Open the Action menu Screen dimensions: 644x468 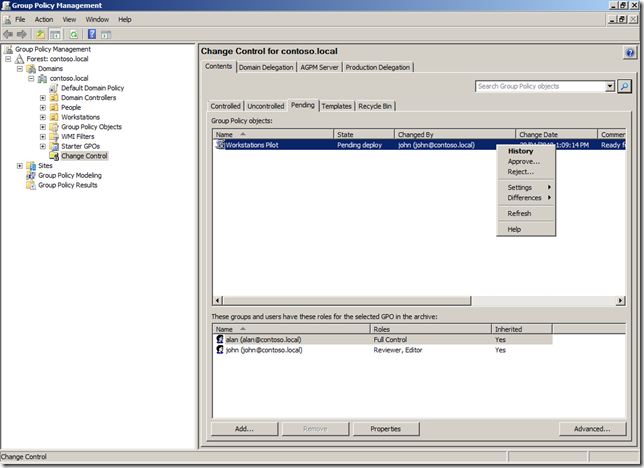(x=44, y=19)
